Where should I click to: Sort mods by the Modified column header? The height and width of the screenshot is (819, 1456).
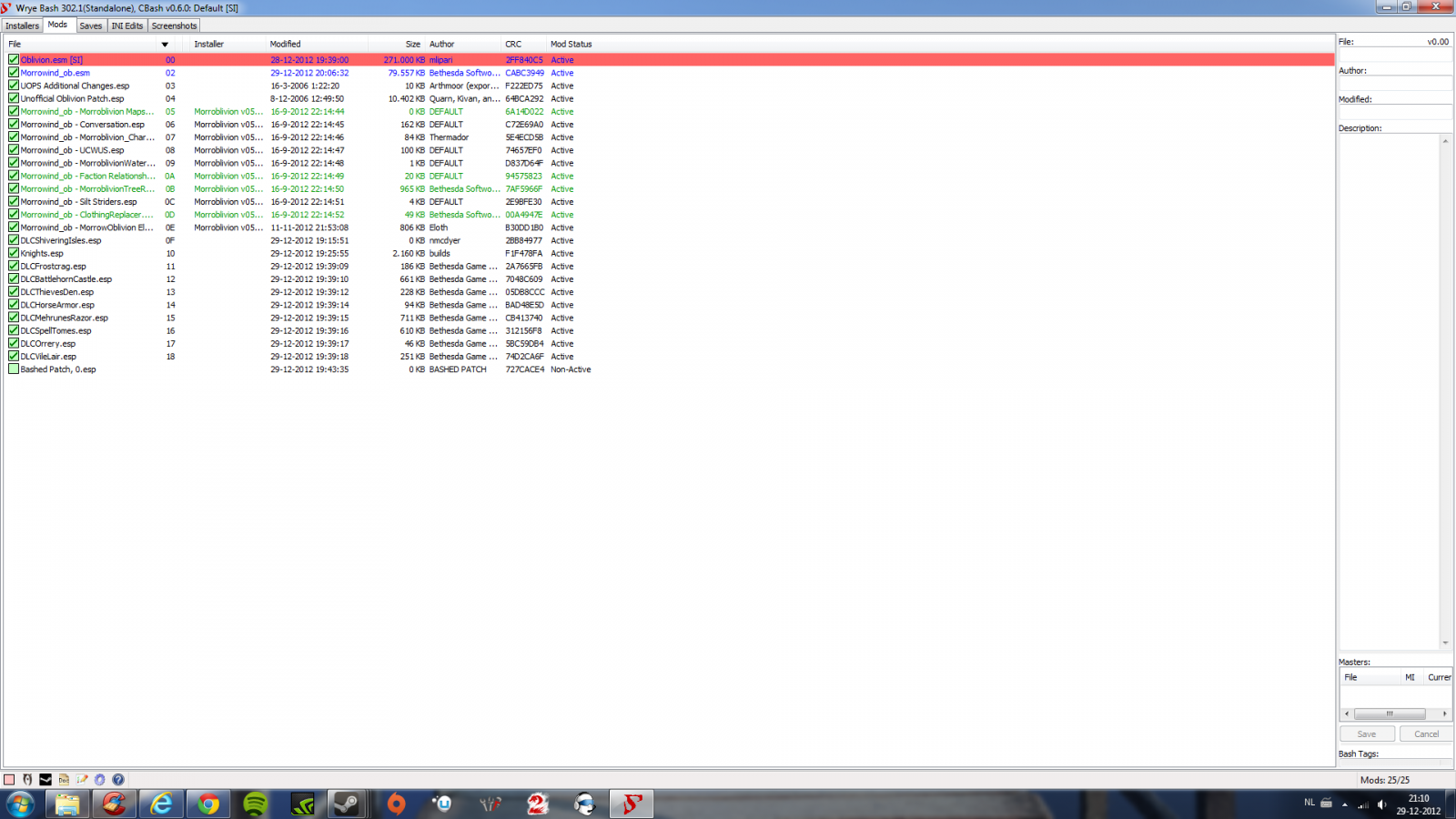click(x=317, y=44)
